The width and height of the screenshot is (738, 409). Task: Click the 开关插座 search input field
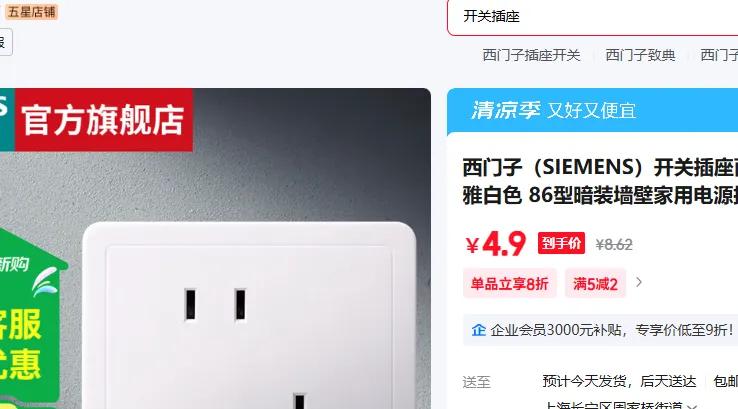click(593, 17)
